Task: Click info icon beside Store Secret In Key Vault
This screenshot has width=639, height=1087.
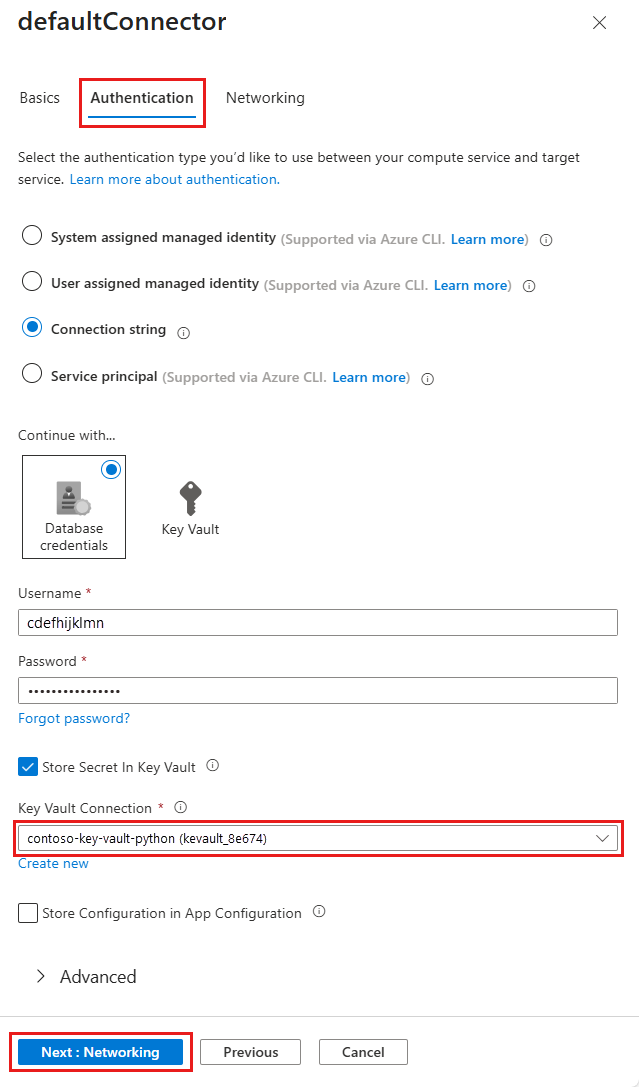Action: [212, 767]
